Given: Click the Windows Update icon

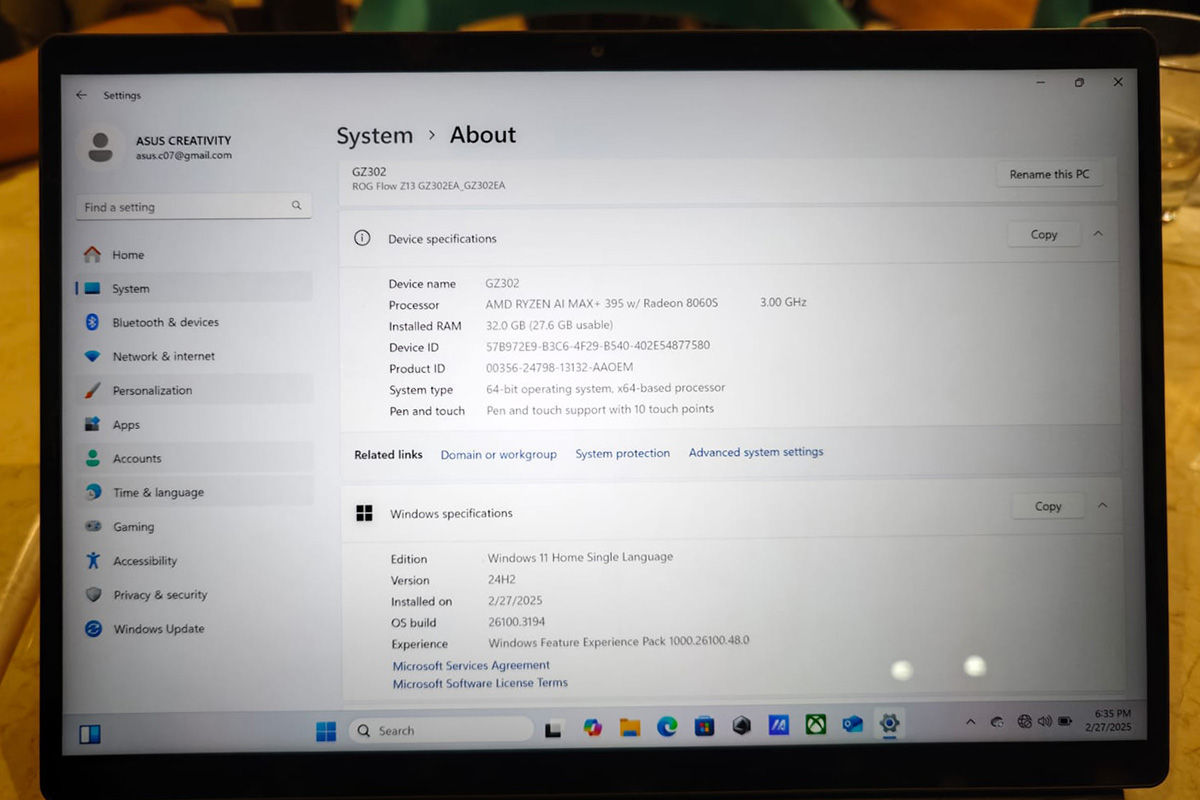Looking at the screenshot, I should point(93,628).
